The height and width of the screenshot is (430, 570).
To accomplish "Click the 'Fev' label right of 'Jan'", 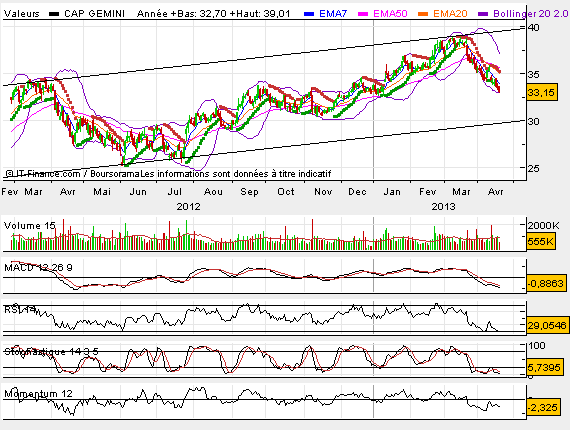I will [x=427, y=192].
